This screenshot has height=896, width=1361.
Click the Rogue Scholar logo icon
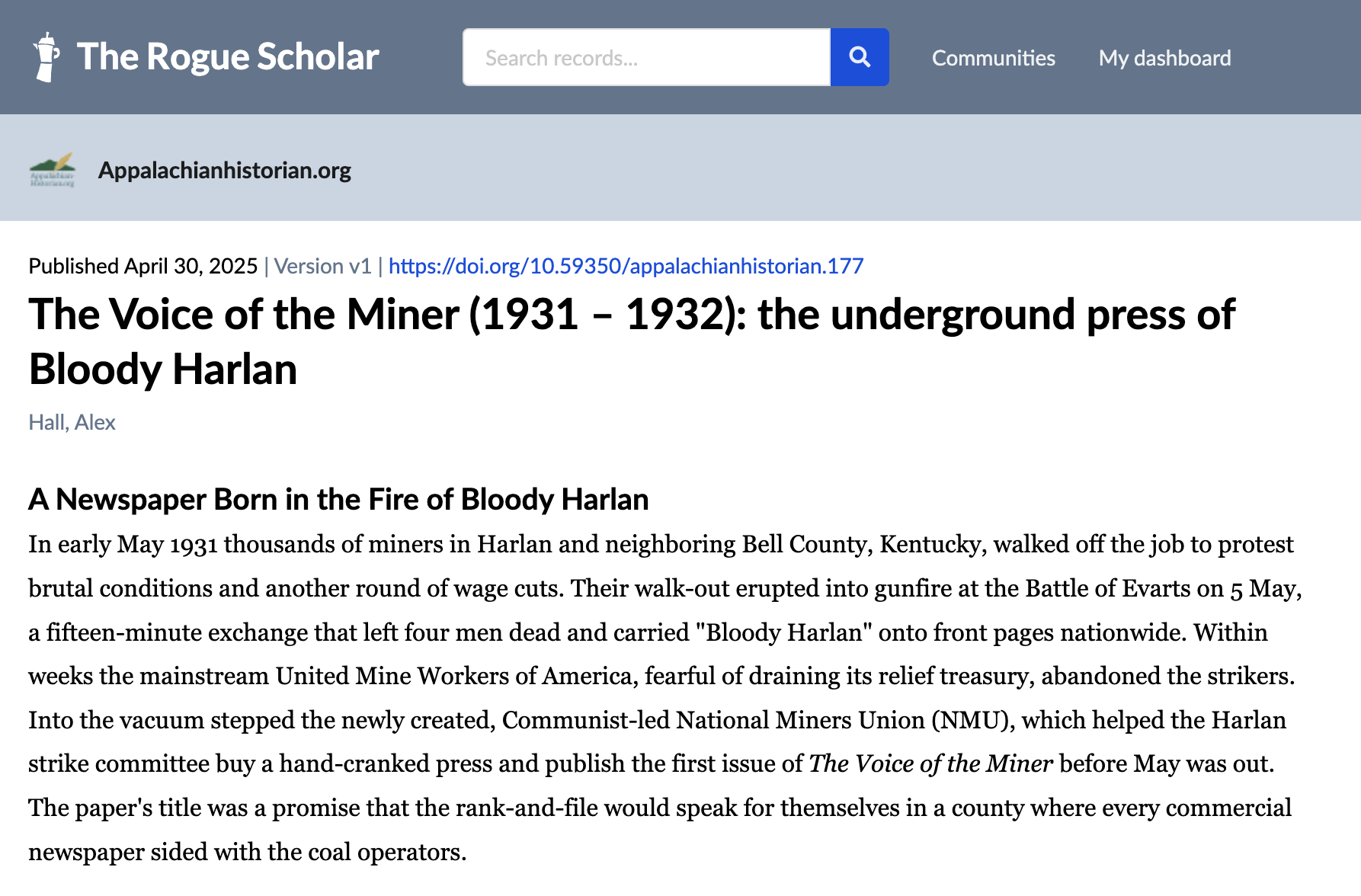point(46,57)
